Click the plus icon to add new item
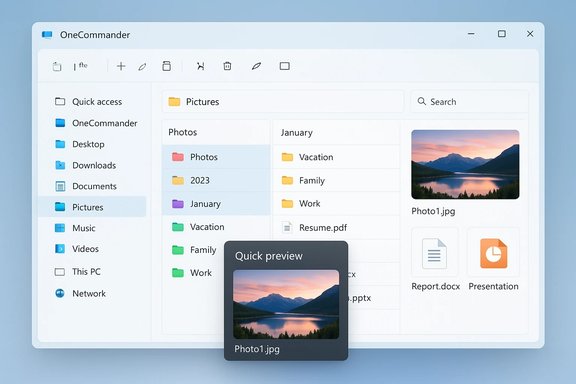This screenshot has width=576, height=384. click(x=121, y=66)
